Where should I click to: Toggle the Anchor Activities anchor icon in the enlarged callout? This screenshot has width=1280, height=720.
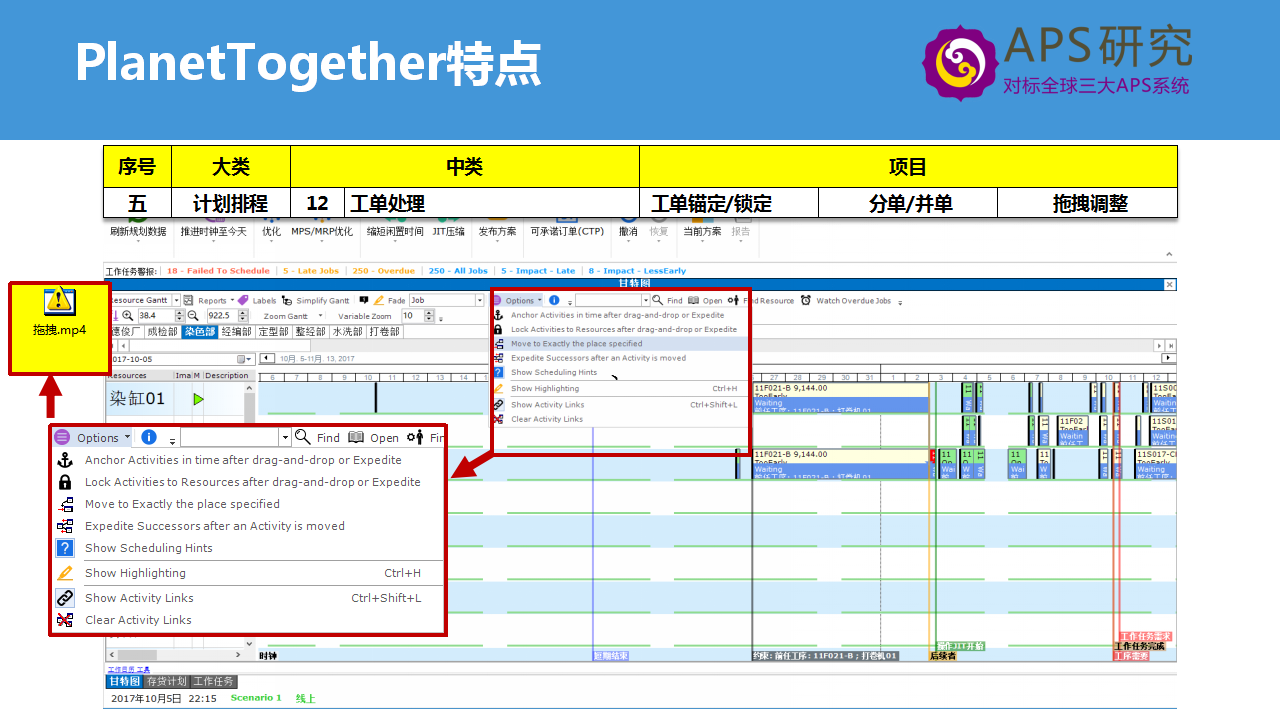[x=65, y=460]
